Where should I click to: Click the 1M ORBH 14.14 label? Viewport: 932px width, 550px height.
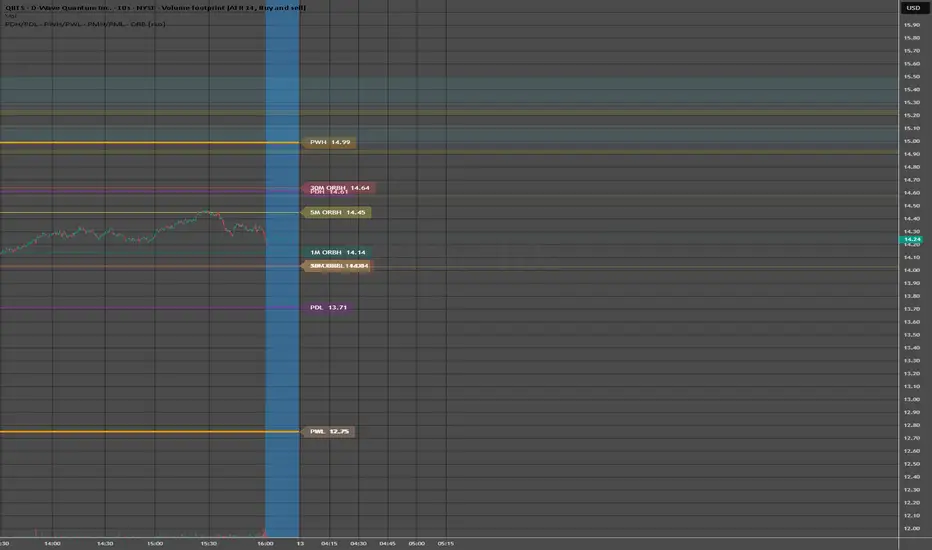(x=337, y=252)
